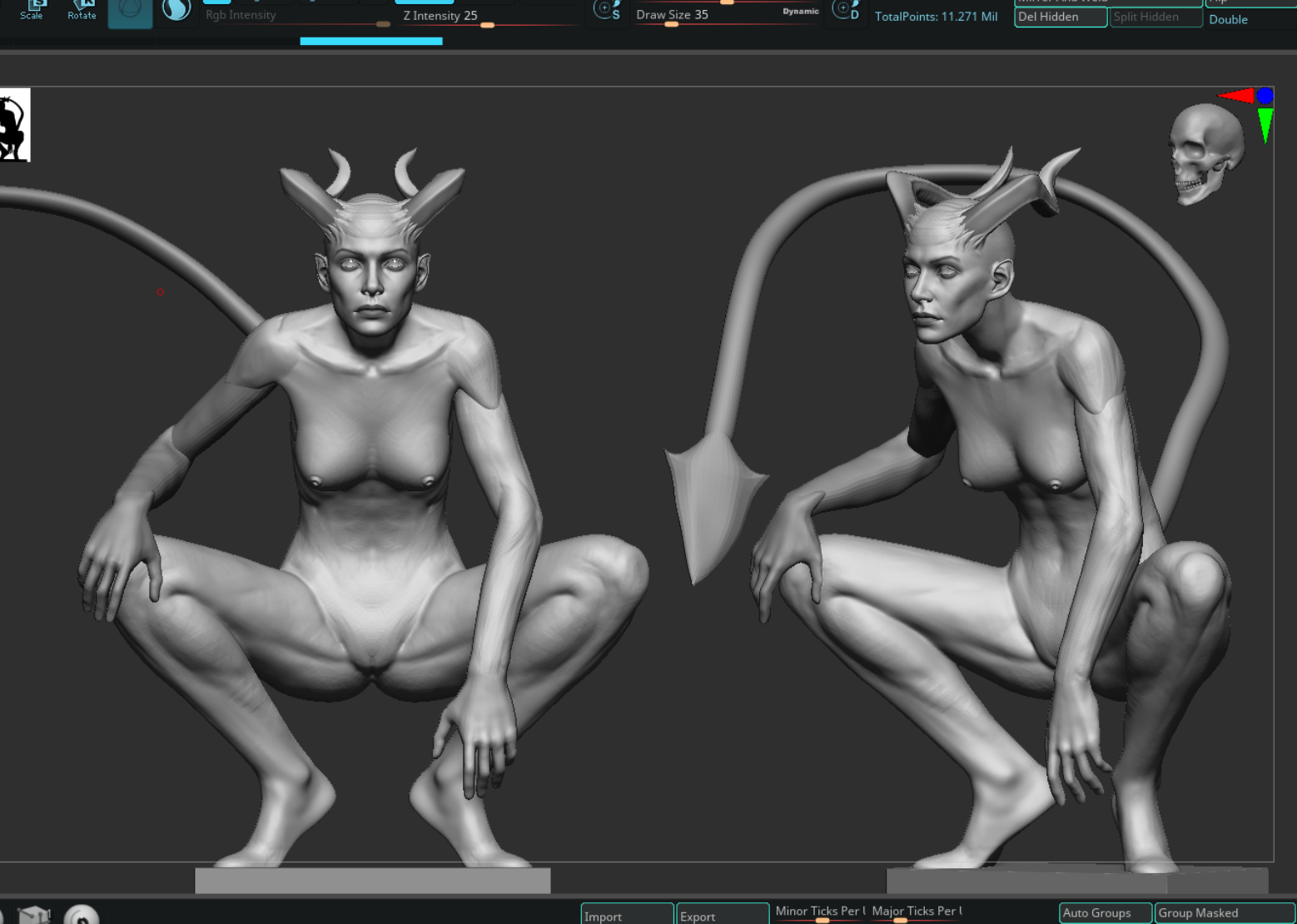Click the D brush cursor icon
The image size is (1297, 924).
(x=846, y=10)
